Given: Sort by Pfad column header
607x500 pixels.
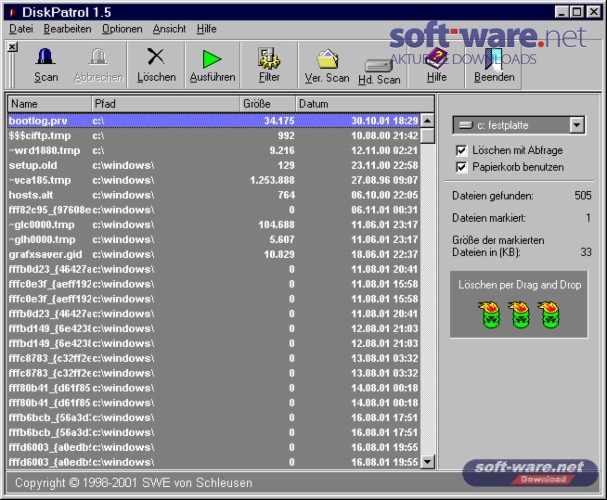Looking at the screenshot, I should pyautogui.click(x=166, y=104).
